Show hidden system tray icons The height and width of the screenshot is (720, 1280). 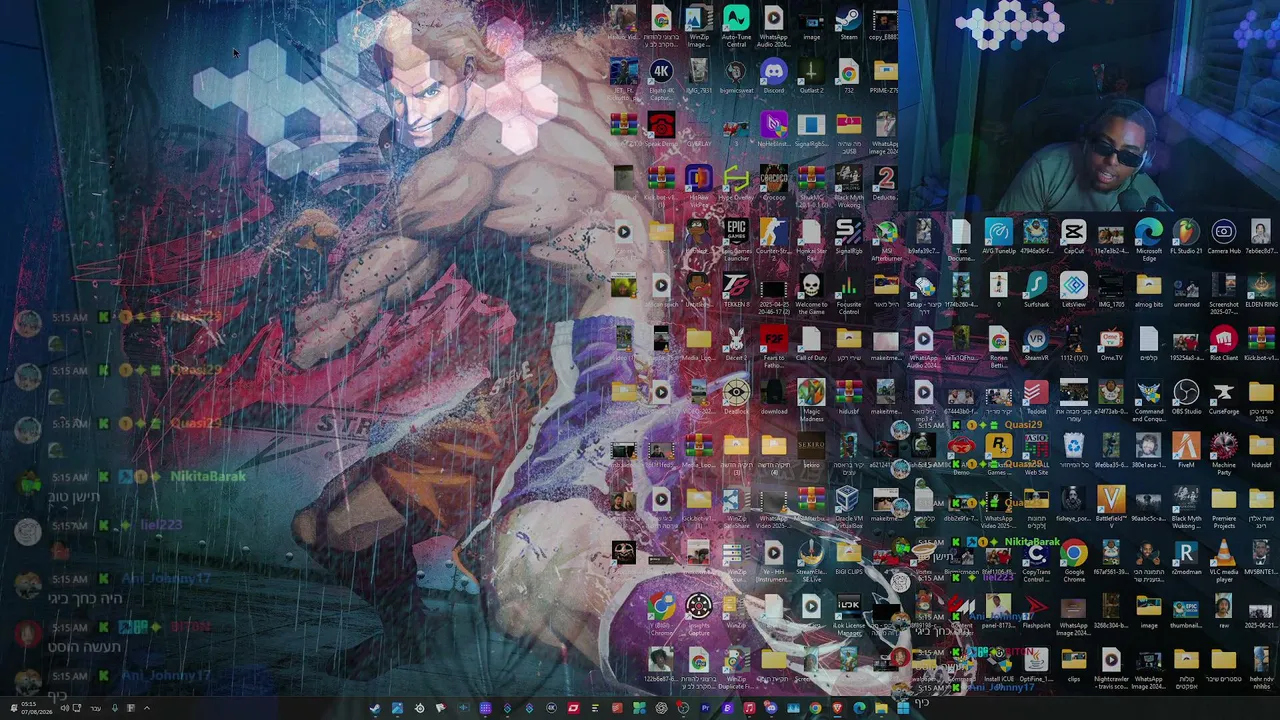tap(146, 709)
